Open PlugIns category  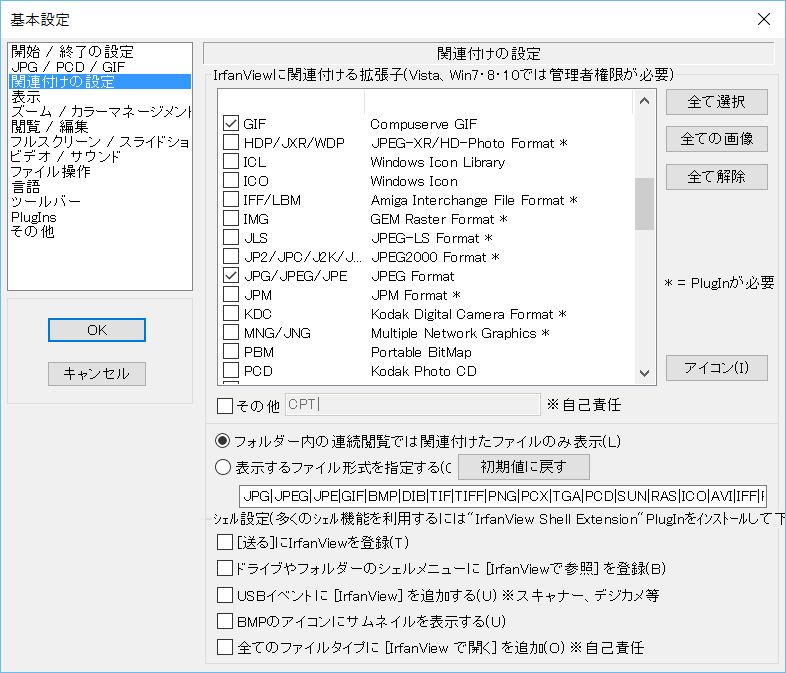(100, 217)
